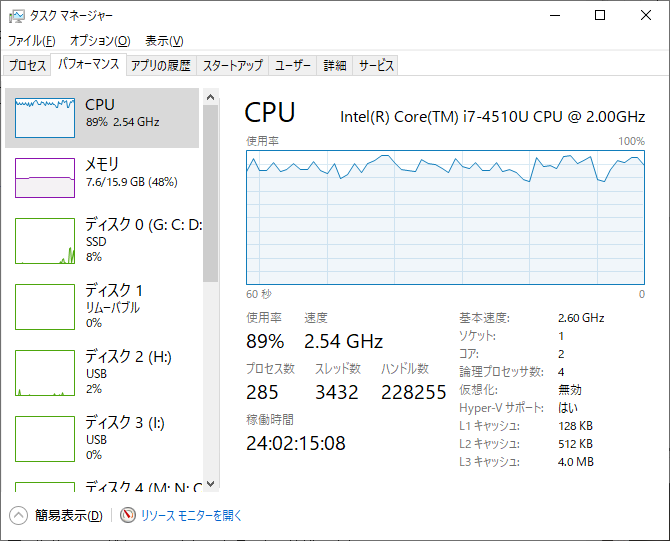
Task: Open the オプション(O) menu
Action: pyautogui.click(x=100, y=41)
